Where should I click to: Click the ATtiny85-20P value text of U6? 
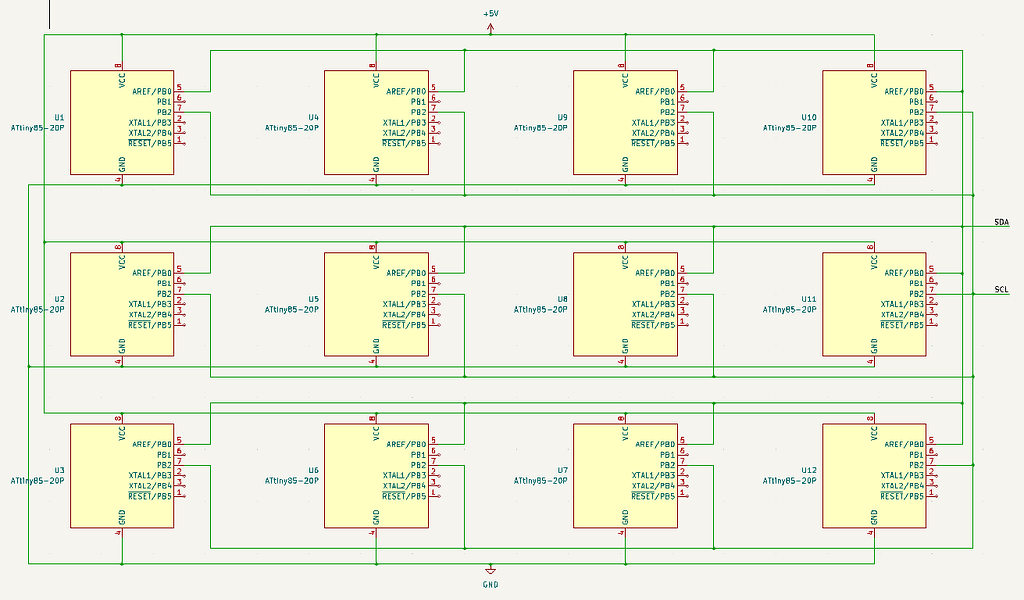(291, 479)
